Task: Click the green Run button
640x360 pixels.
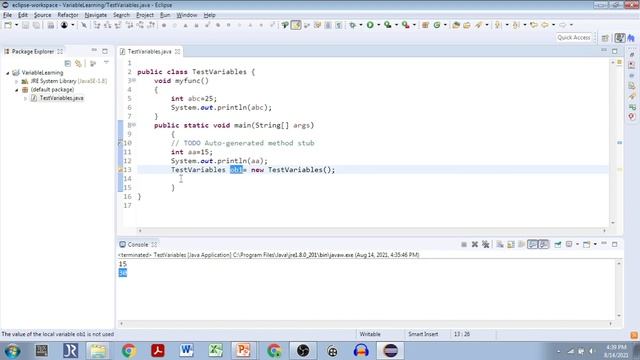Action: click(370, 25)
